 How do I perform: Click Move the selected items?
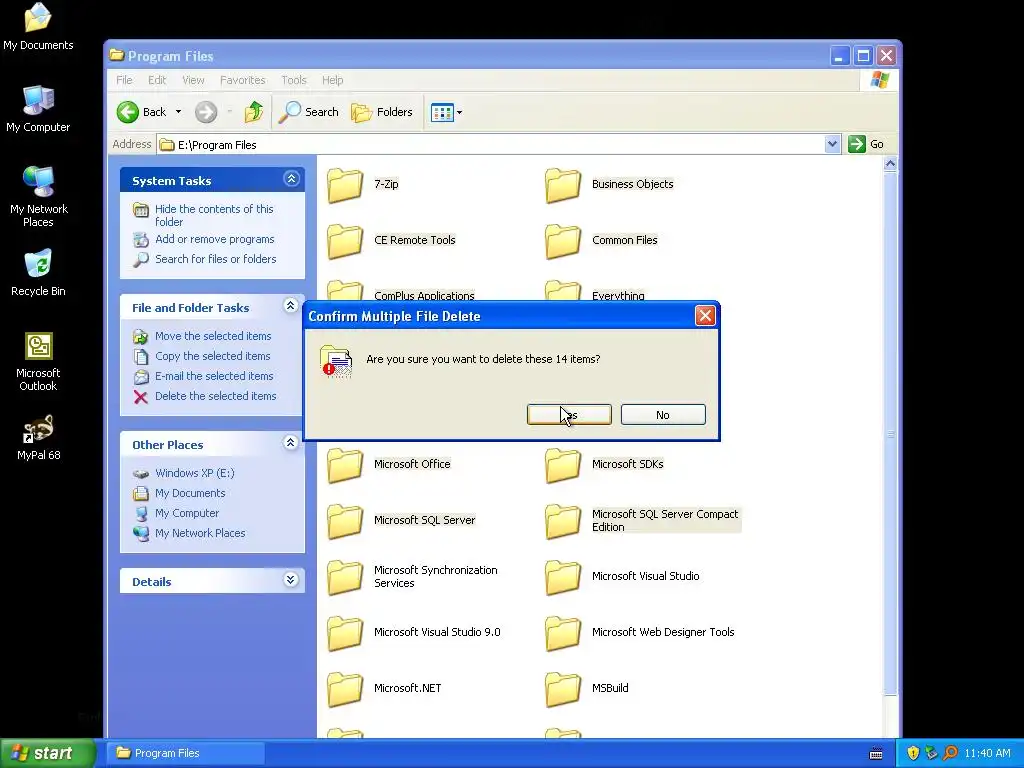(213, 336)
